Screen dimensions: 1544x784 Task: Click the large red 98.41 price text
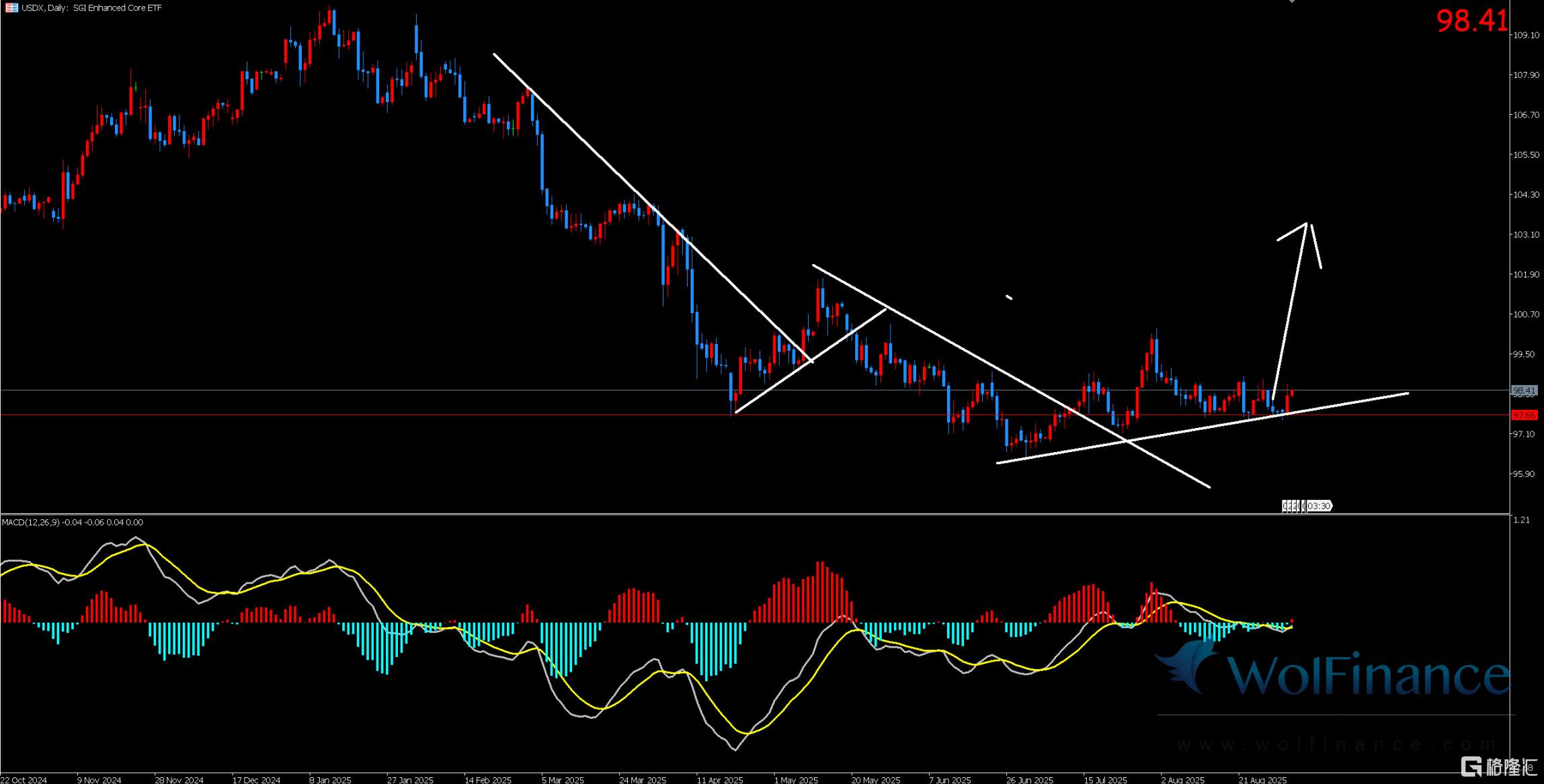(x=1472, y=21)
